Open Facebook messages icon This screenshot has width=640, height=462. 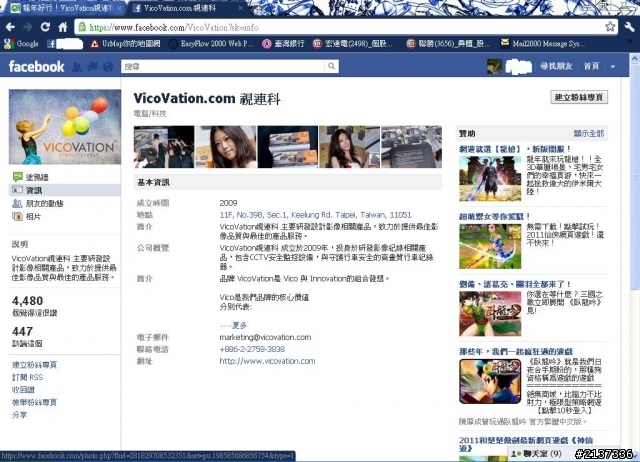point(92,67)
